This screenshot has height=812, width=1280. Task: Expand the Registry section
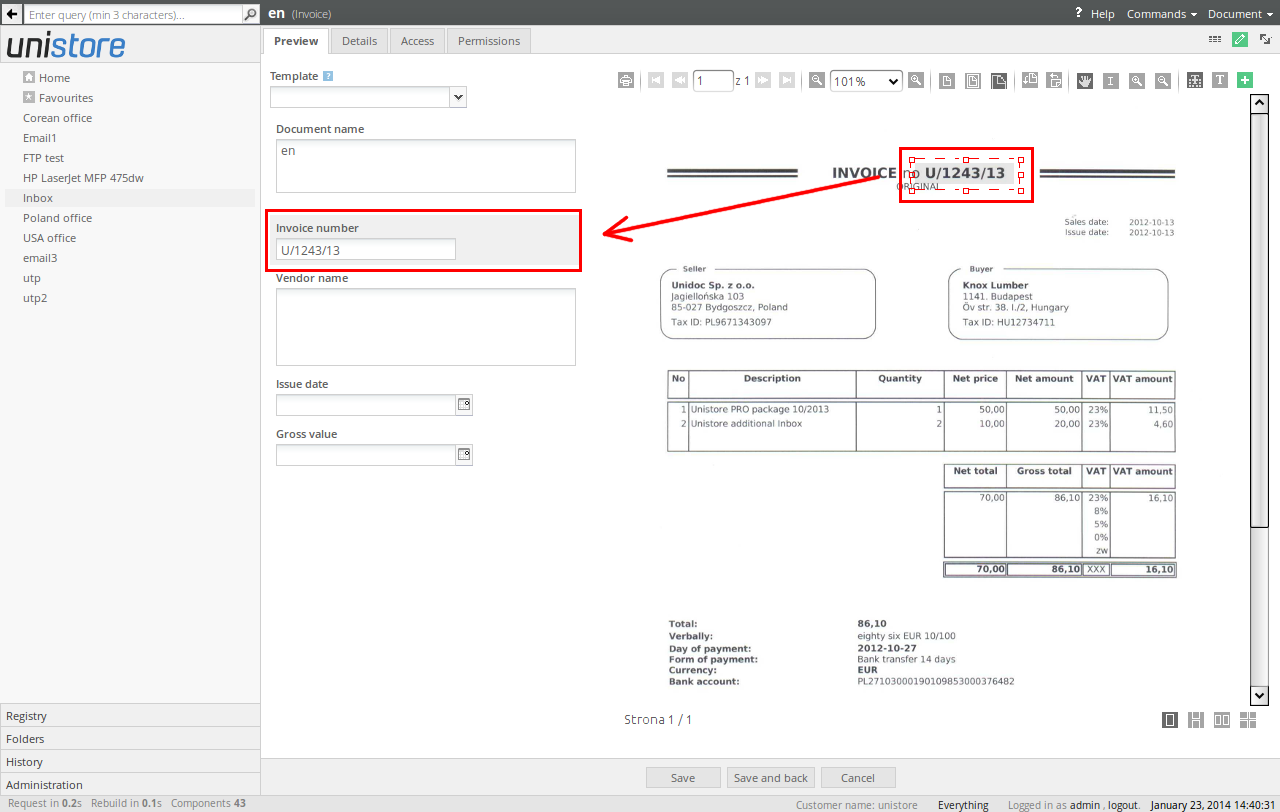tap(130, 716)
